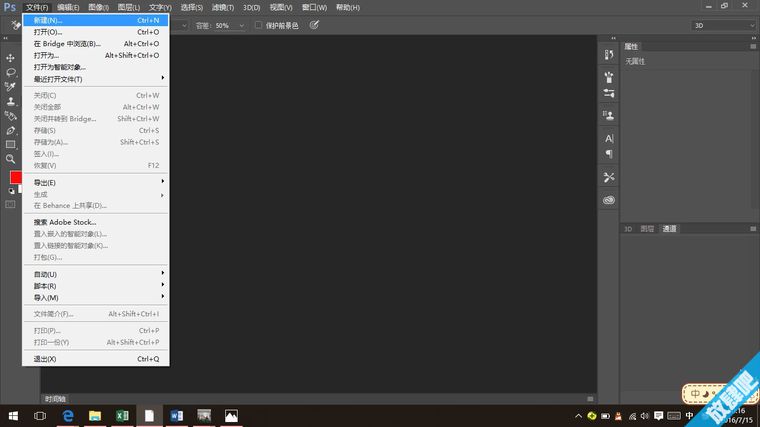This screenshot has height=427, width=760.
Task: Select the Pen tool
Action: click(10, 130)
